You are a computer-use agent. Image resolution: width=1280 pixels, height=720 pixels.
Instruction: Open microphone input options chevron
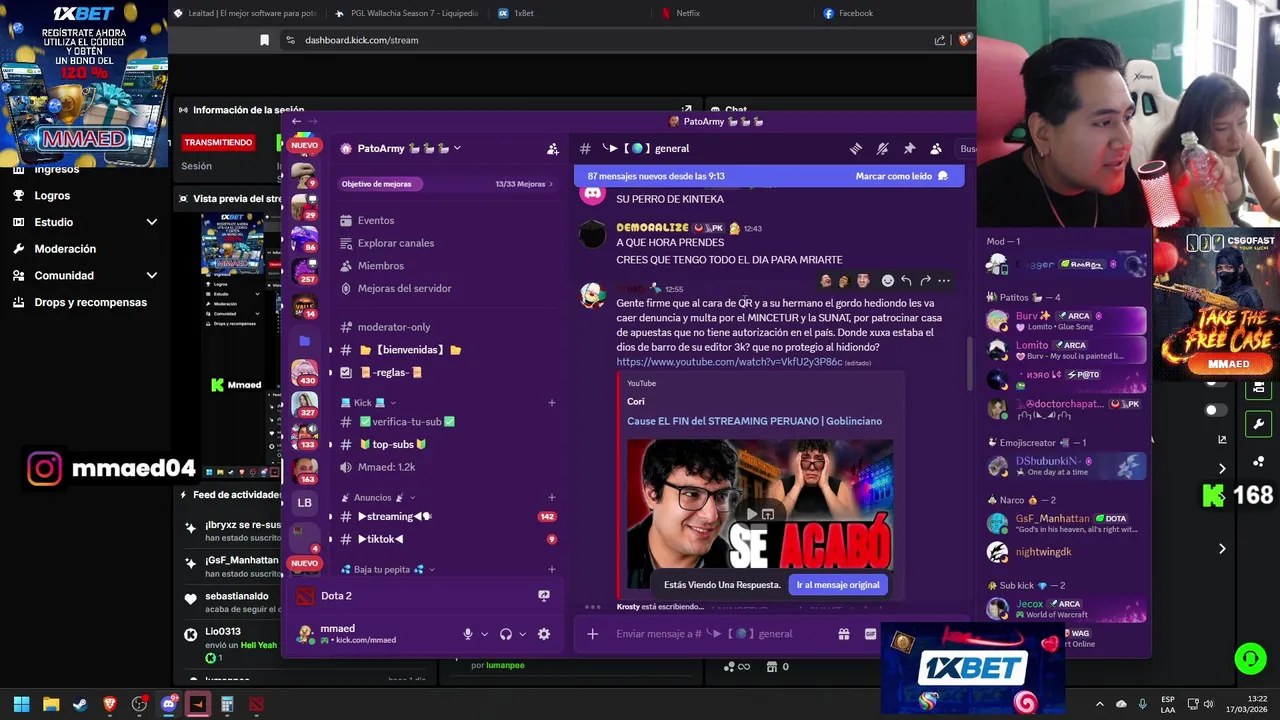coord(485,634)
